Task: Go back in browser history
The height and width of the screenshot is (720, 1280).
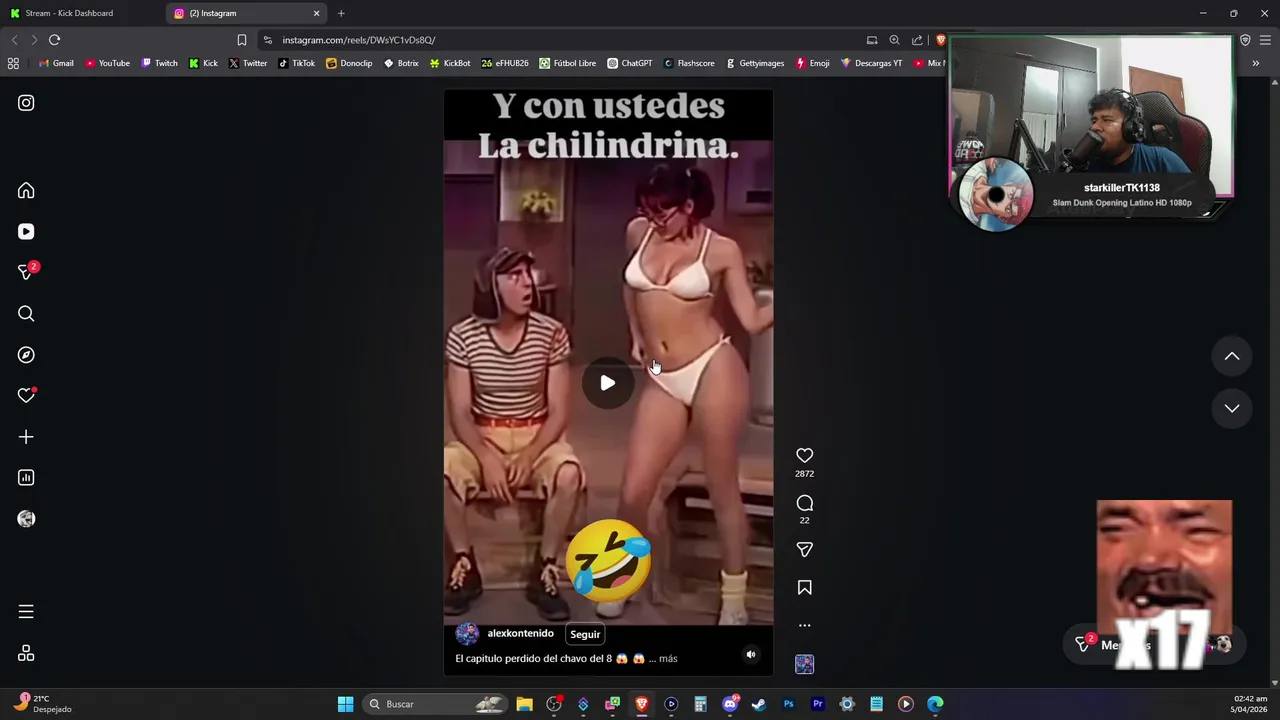Action: (x=14, y=40)
